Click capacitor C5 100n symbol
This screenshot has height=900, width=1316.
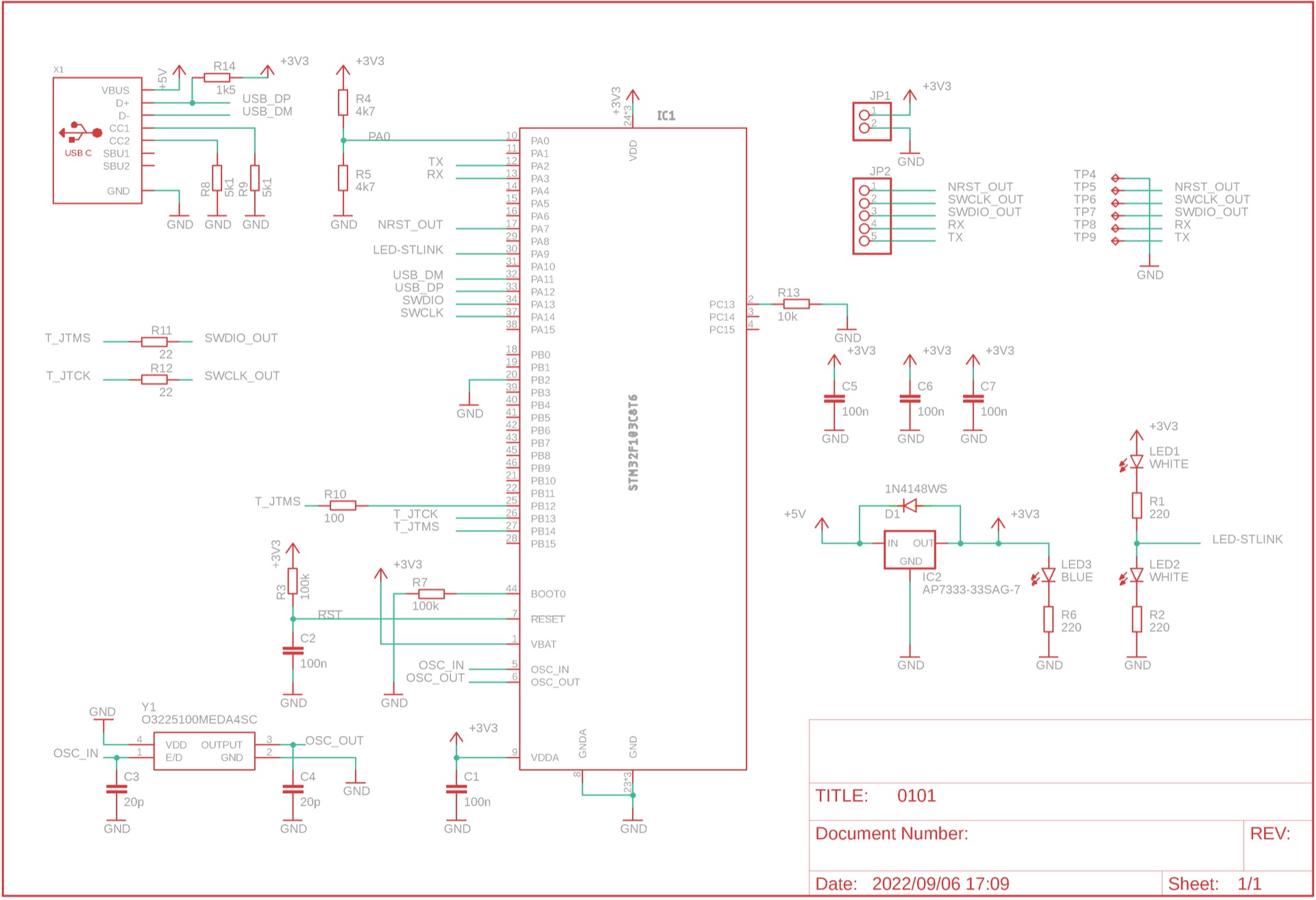tap(833, 399)
